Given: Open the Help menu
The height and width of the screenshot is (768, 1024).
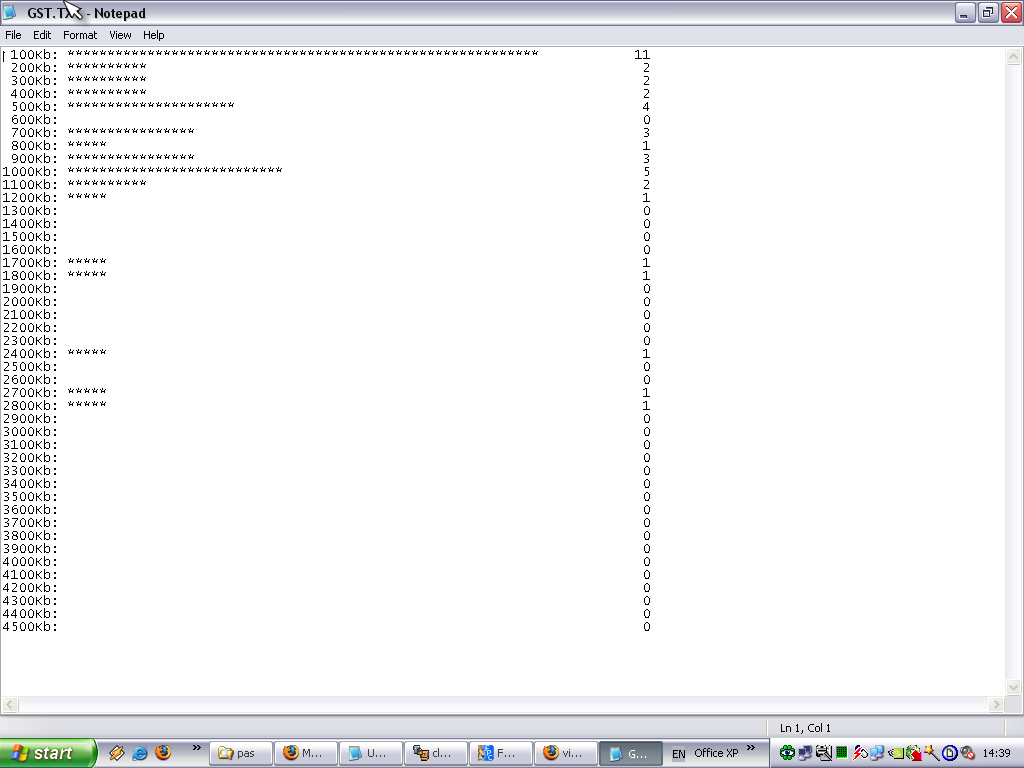Looking at the screenshot, I should tap(153, 35).
